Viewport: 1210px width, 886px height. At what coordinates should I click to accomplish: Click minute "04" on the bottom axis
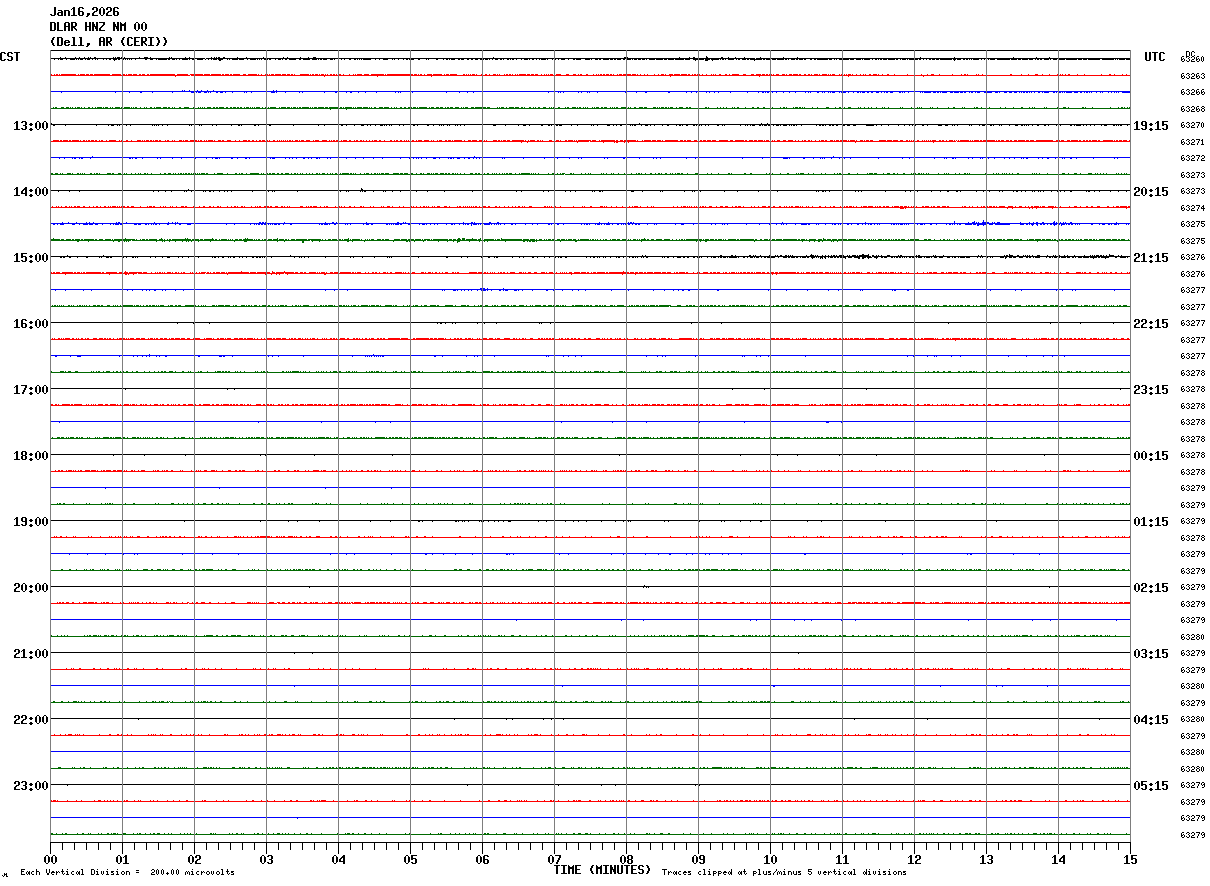tap(338, 859)
